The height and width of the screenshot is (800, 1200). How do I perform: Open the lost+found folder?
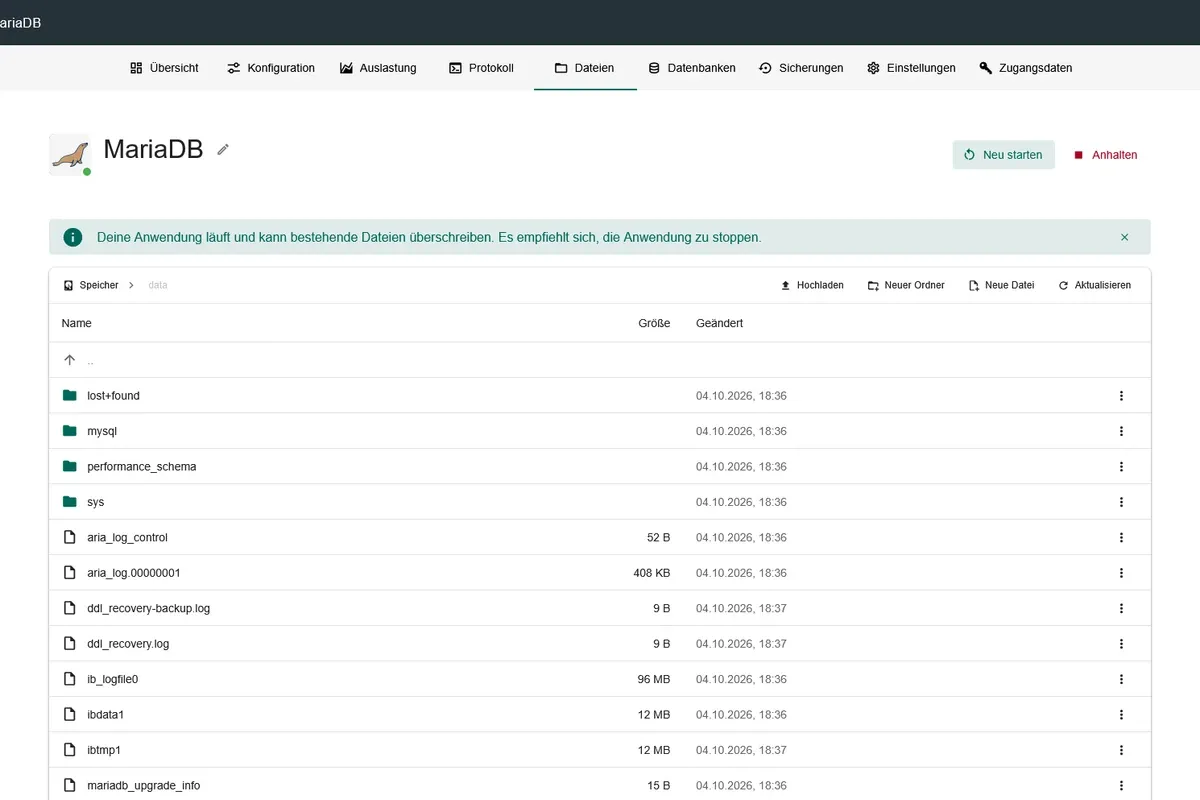pyautogui.click(x=113, y=396)
